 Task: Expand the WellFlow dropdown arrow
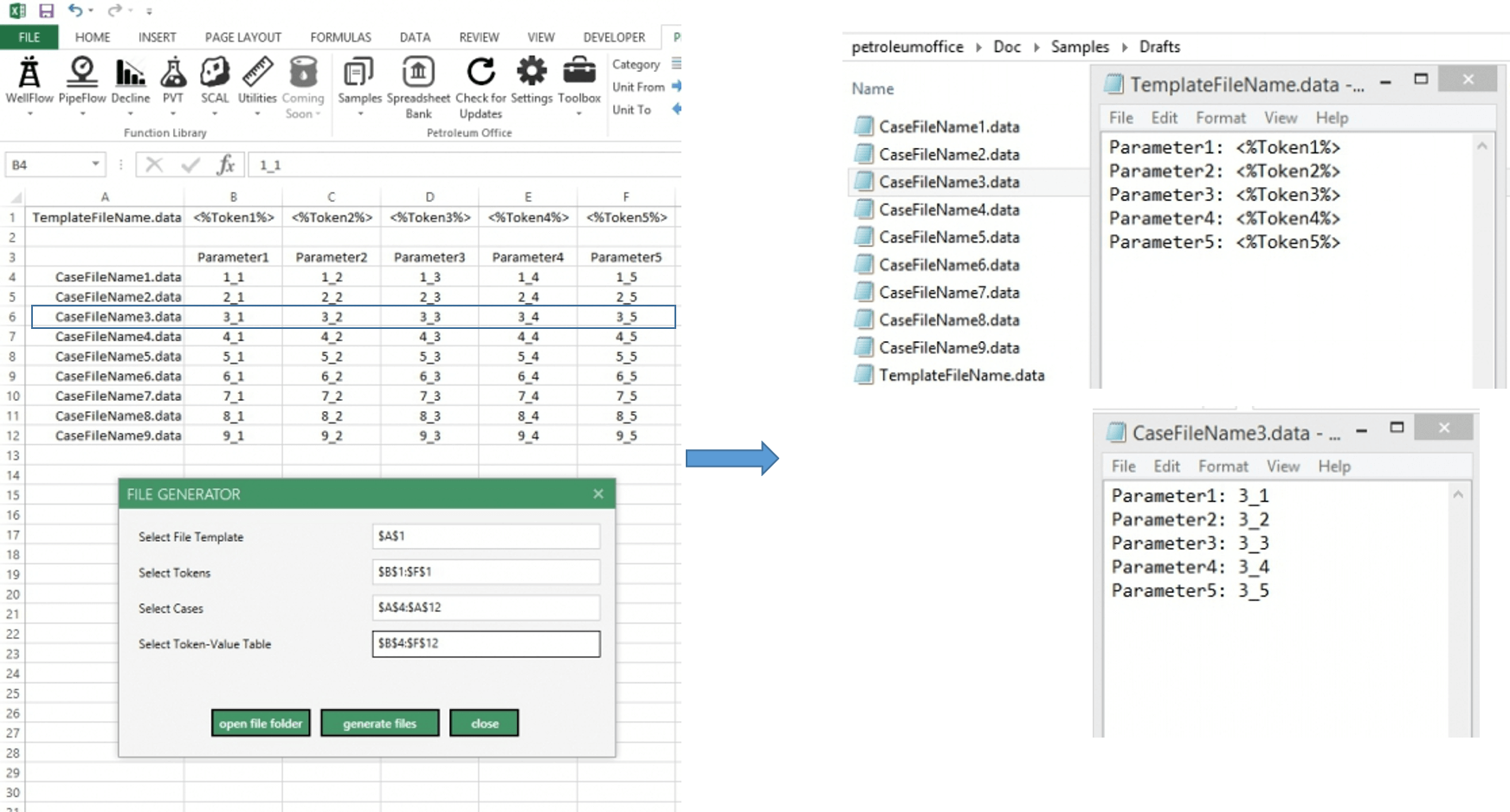(x=29, y=111)
